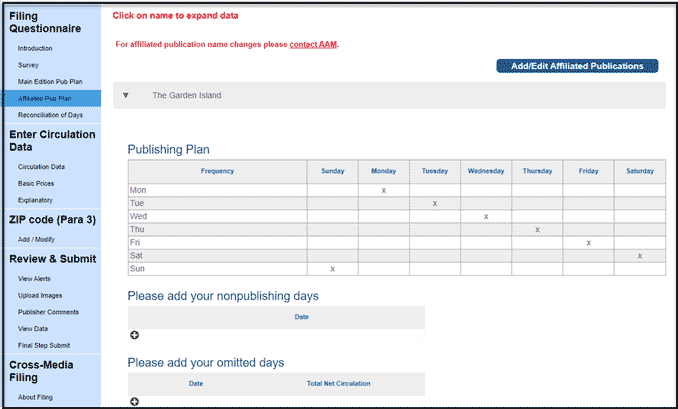Select the Tue frequency row label
Image resolution: width=678 pixels, height=409 pixels.
(x=137, y=203)
